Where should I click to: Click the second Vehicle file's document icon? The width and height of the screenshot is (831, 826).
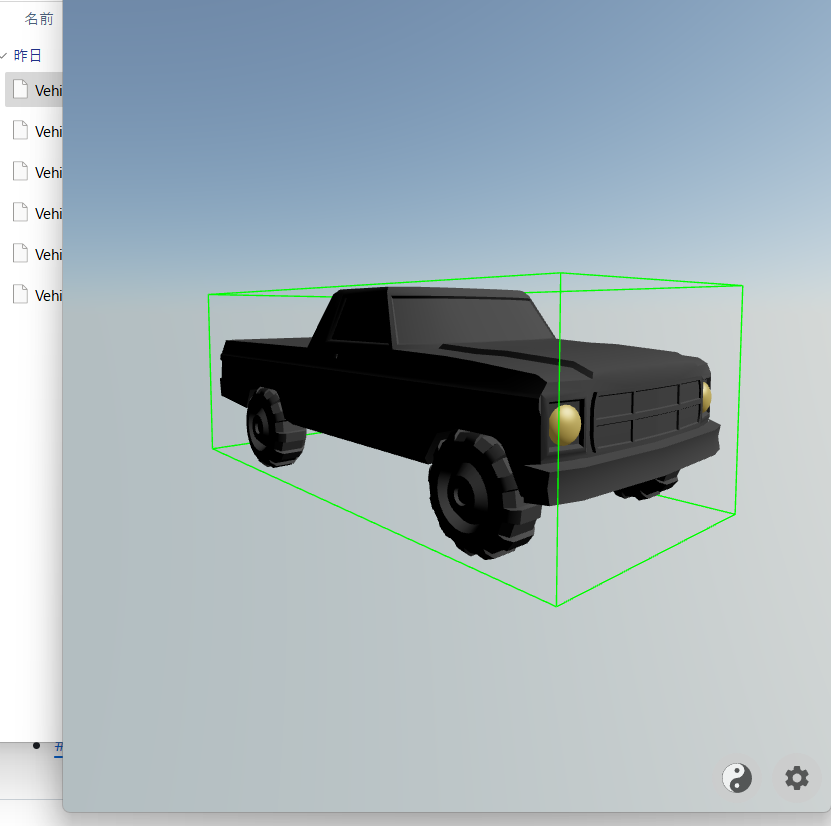[x=21, y=130]
